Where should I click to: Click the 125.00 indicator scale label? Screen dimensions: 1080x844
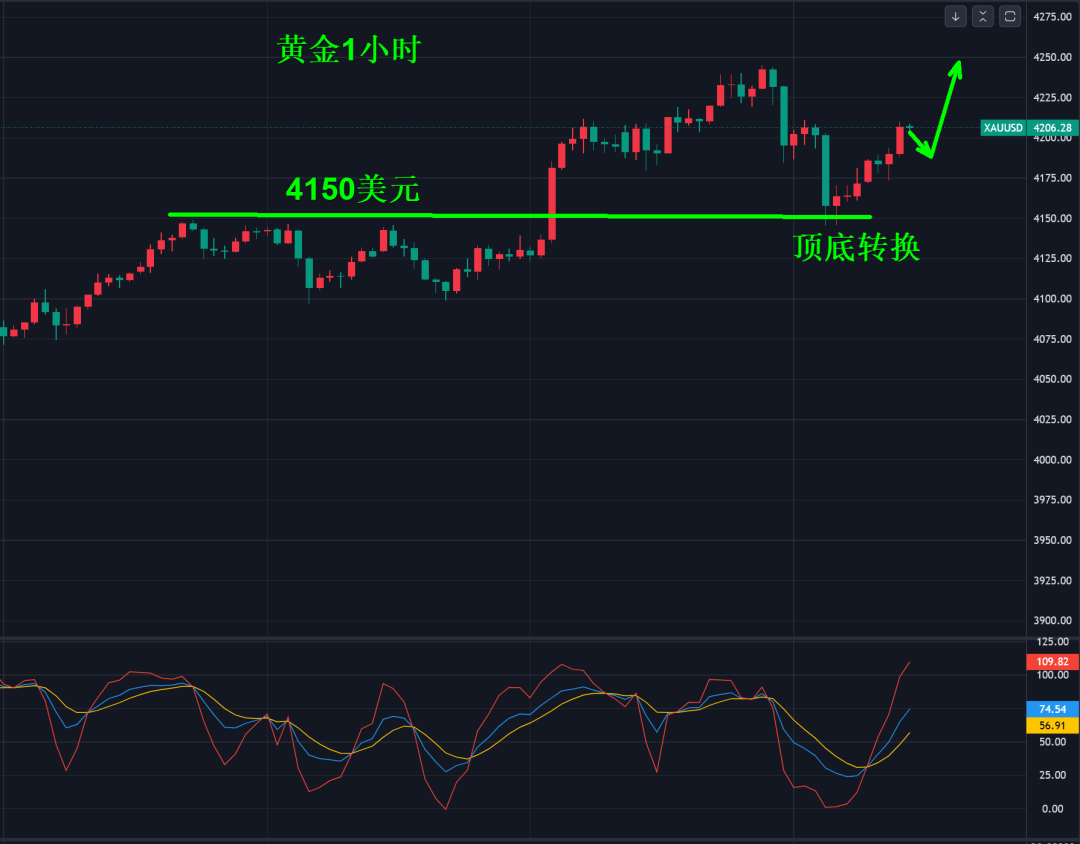click(1052, 642)
